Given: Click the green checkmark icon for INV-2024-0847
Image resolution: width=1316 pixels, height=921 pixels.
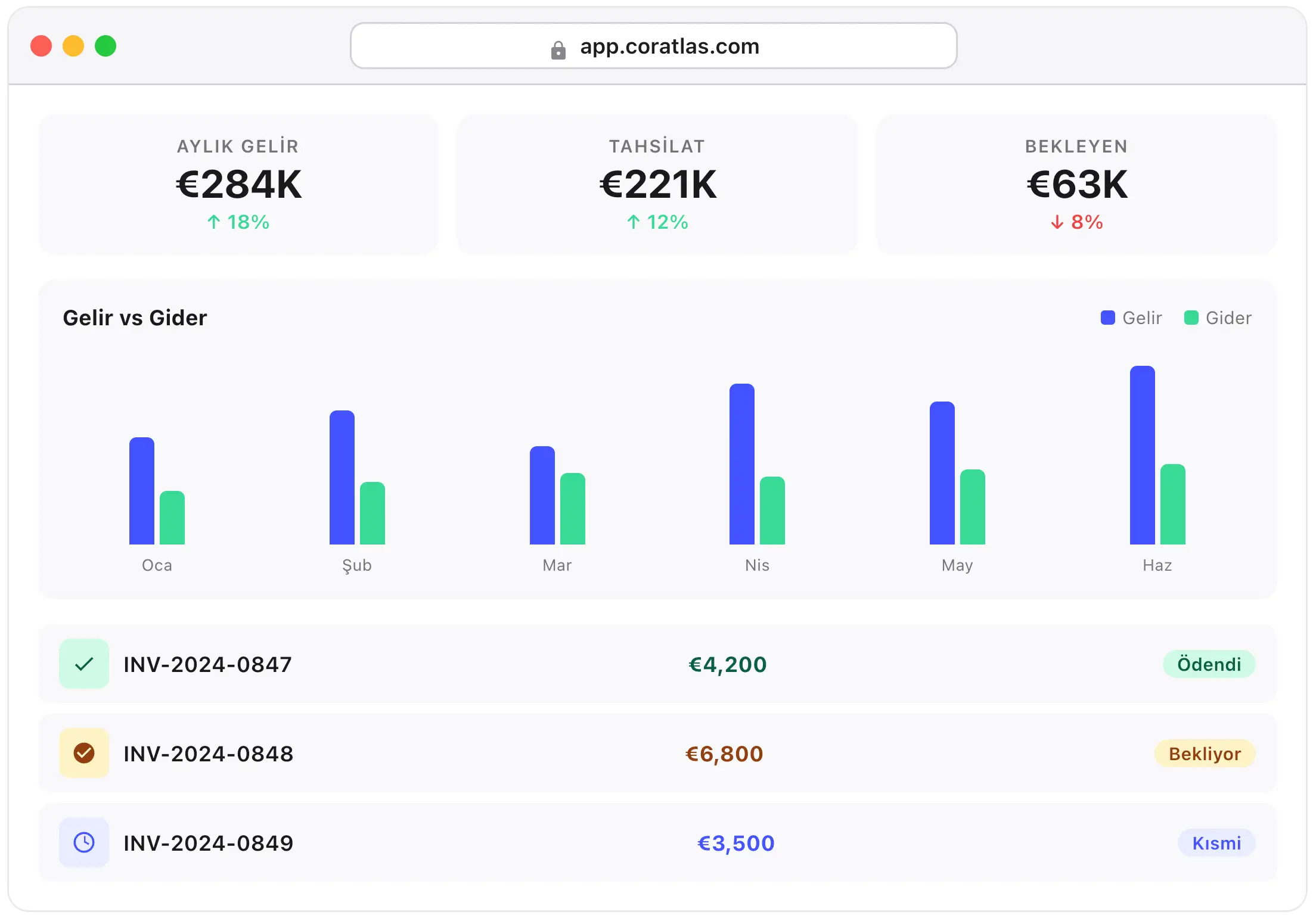Looking at the screenshot, I should pos(84,664).
